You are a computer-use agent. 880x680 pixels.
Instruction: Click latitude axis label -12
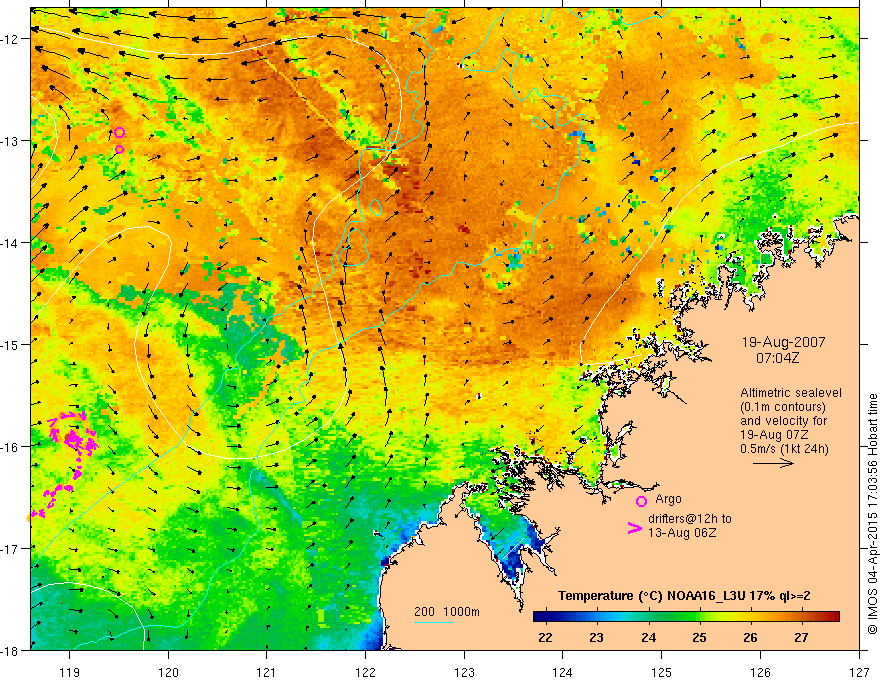click(11, 39)
